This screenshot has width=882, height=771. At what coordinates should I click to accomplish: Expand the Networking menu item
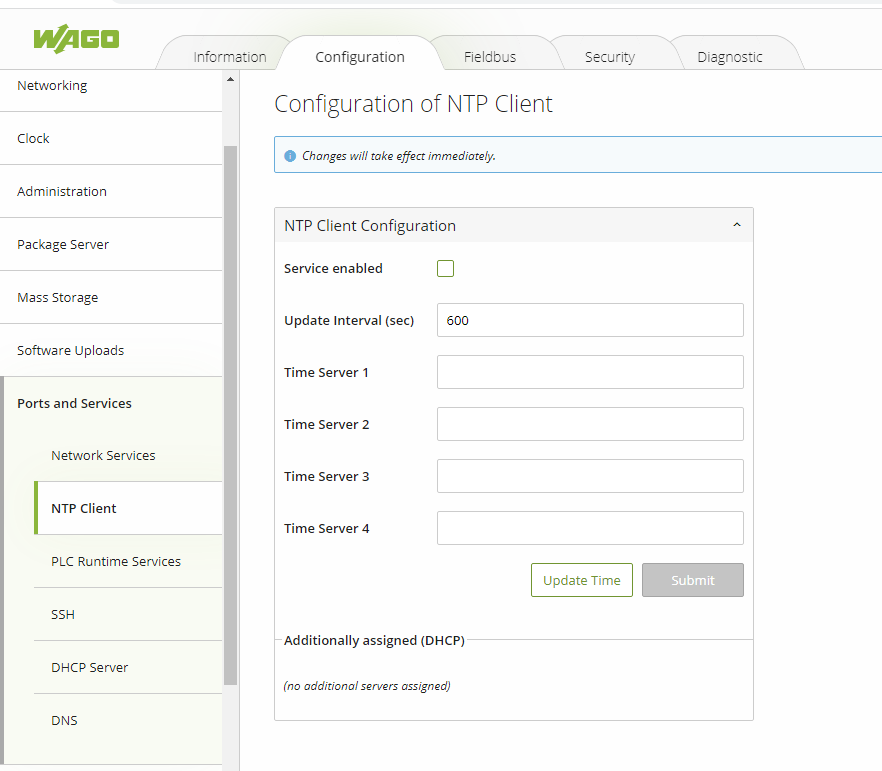point(111,85)
